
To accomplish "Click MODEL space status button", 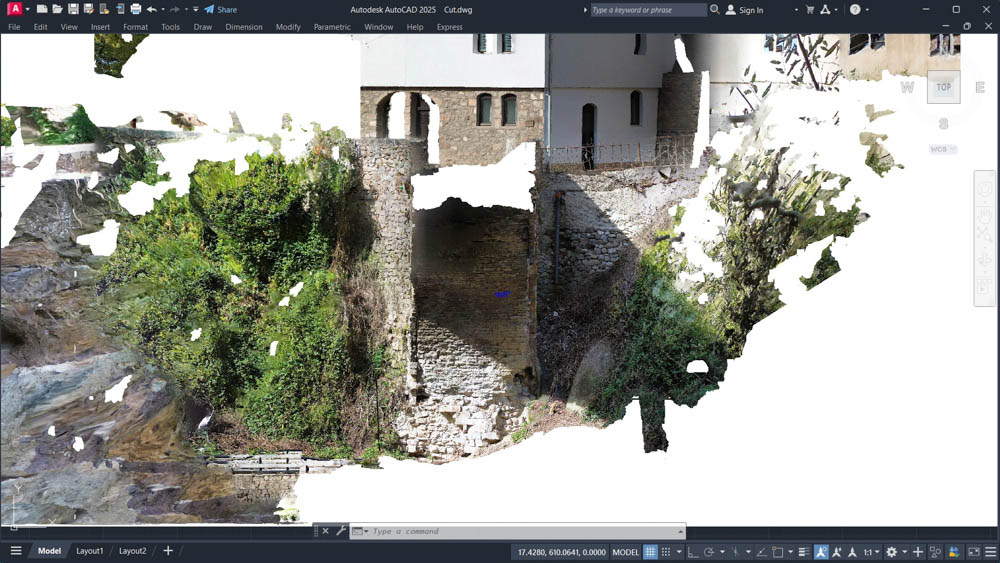I will [x=625, y=552].
